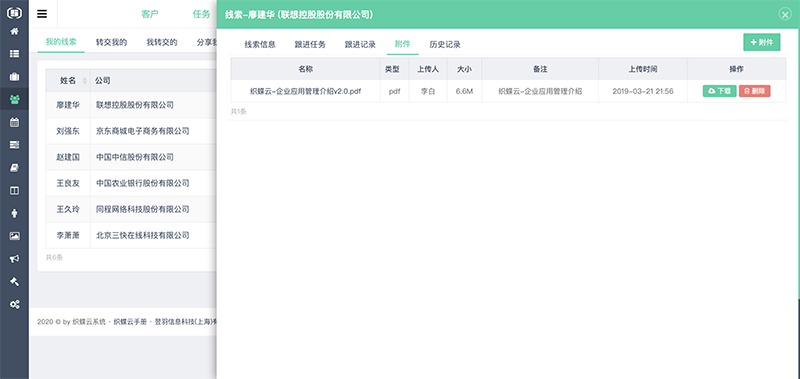Switch to the 线索信息 tab
The height and width of the screenshot is (379, 800).
pyautogui.click(x=260, y=44)
